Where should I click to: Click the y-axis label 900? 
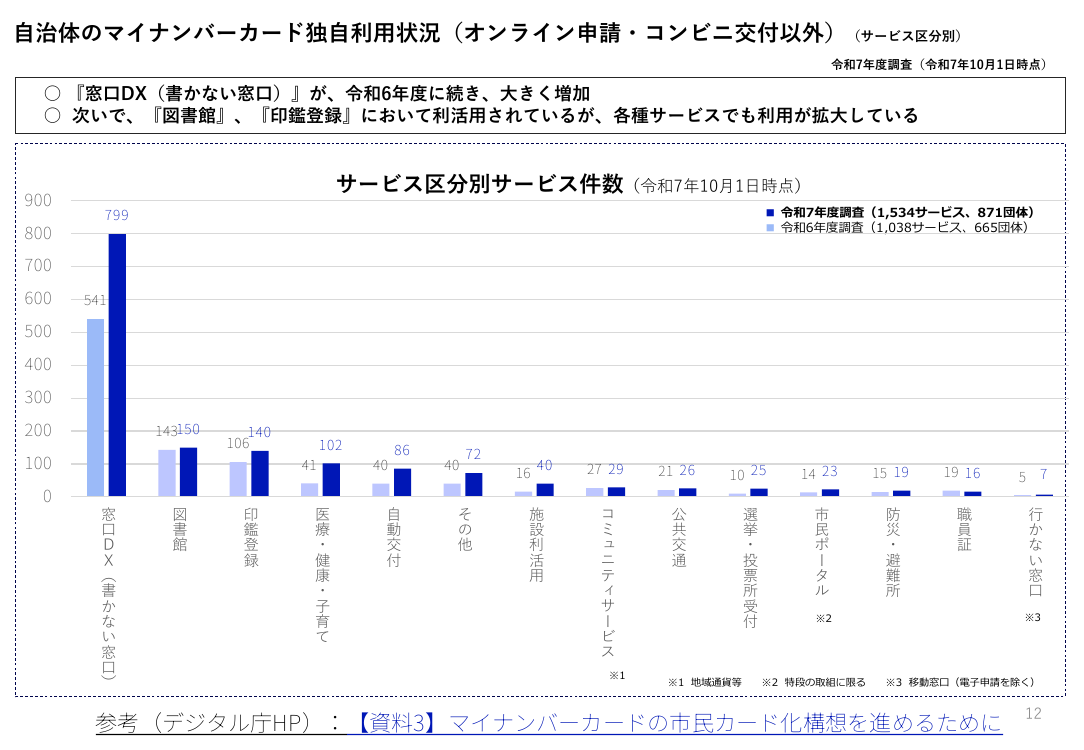(38, 200)
